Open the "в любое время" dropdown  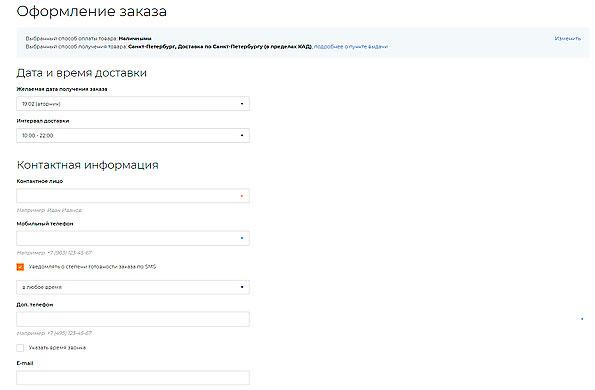point(133,287)
